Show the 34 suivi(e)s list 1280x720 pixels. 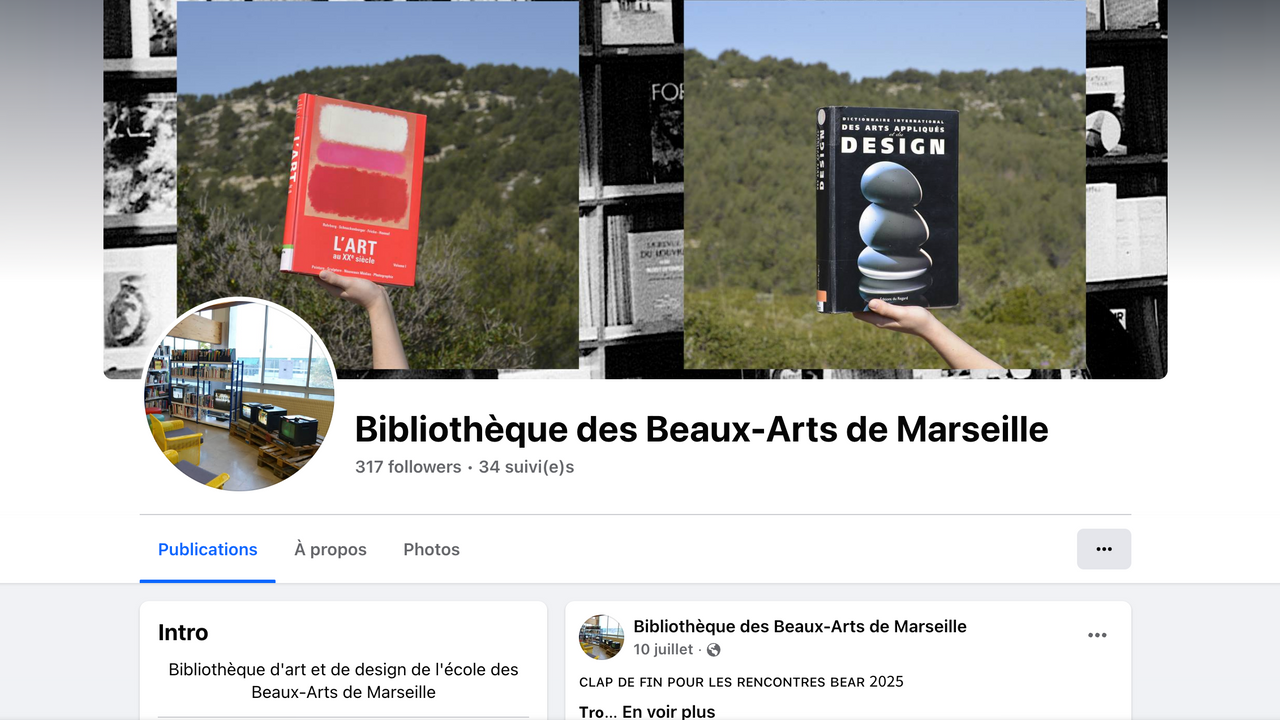tap(526, 467)
